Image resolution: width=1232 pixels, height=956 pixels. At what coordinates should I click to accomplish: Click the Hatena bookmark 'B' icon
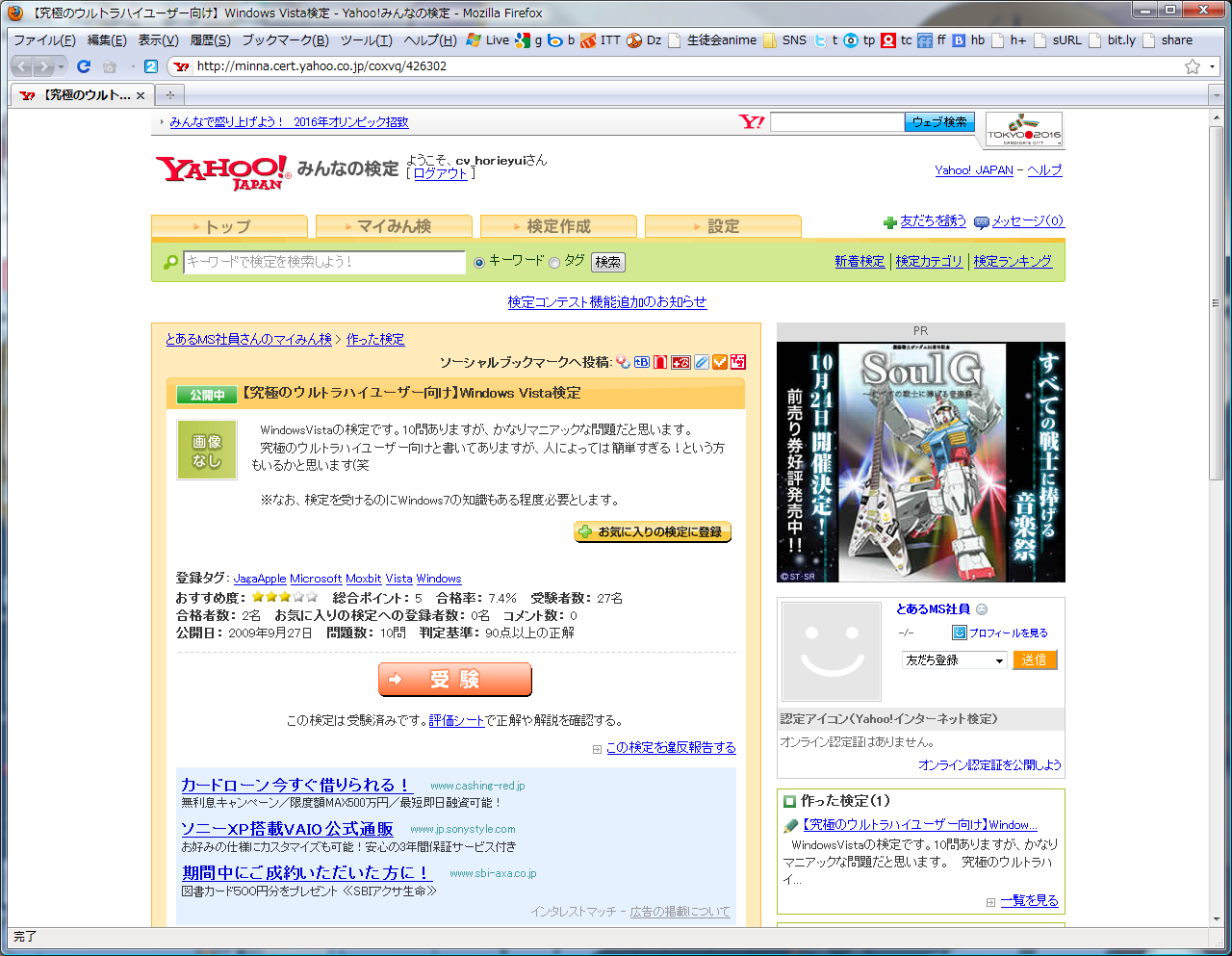pyautogui.click(x=642, y=362)
